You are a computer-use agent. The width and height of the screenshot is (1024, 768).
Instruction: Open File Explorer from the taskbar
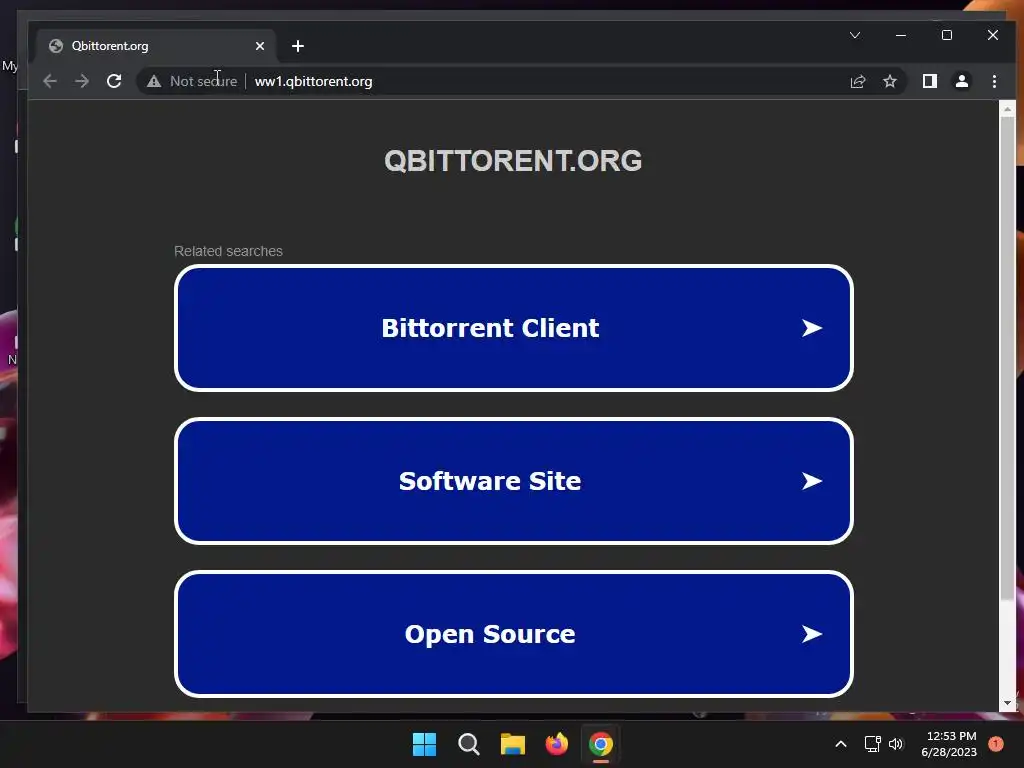[x=513, y=744]
